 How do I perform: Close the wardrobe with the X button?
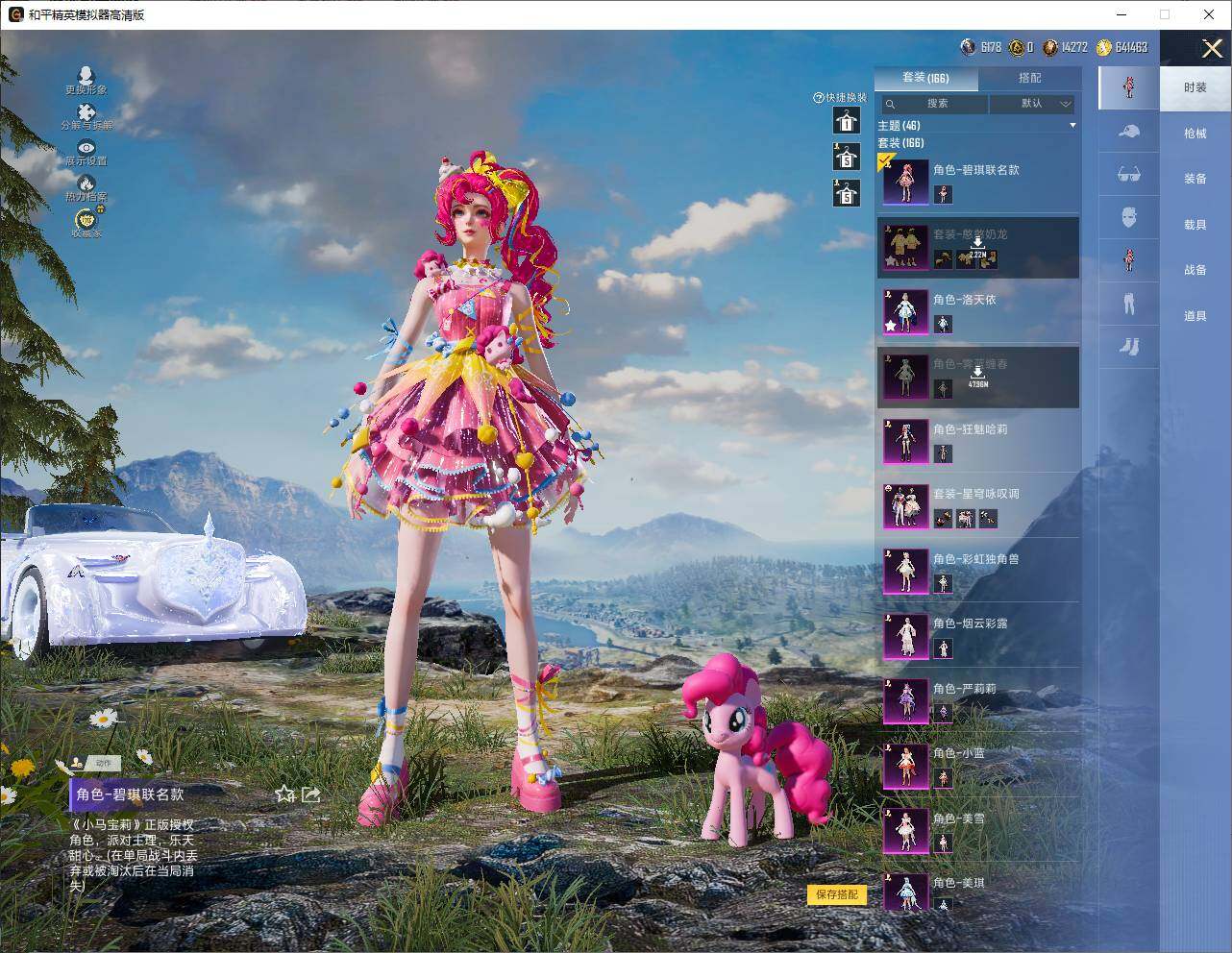click(x=1211, y=47)
